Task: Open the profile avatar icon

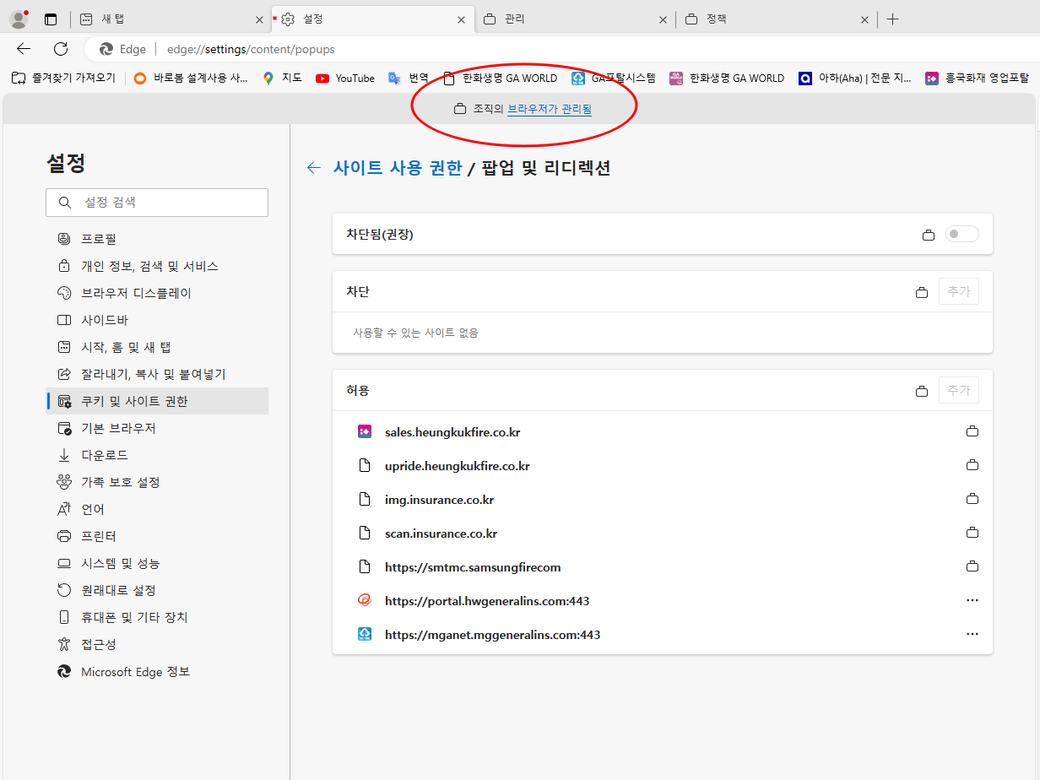Action: click(x=18, y=19)
